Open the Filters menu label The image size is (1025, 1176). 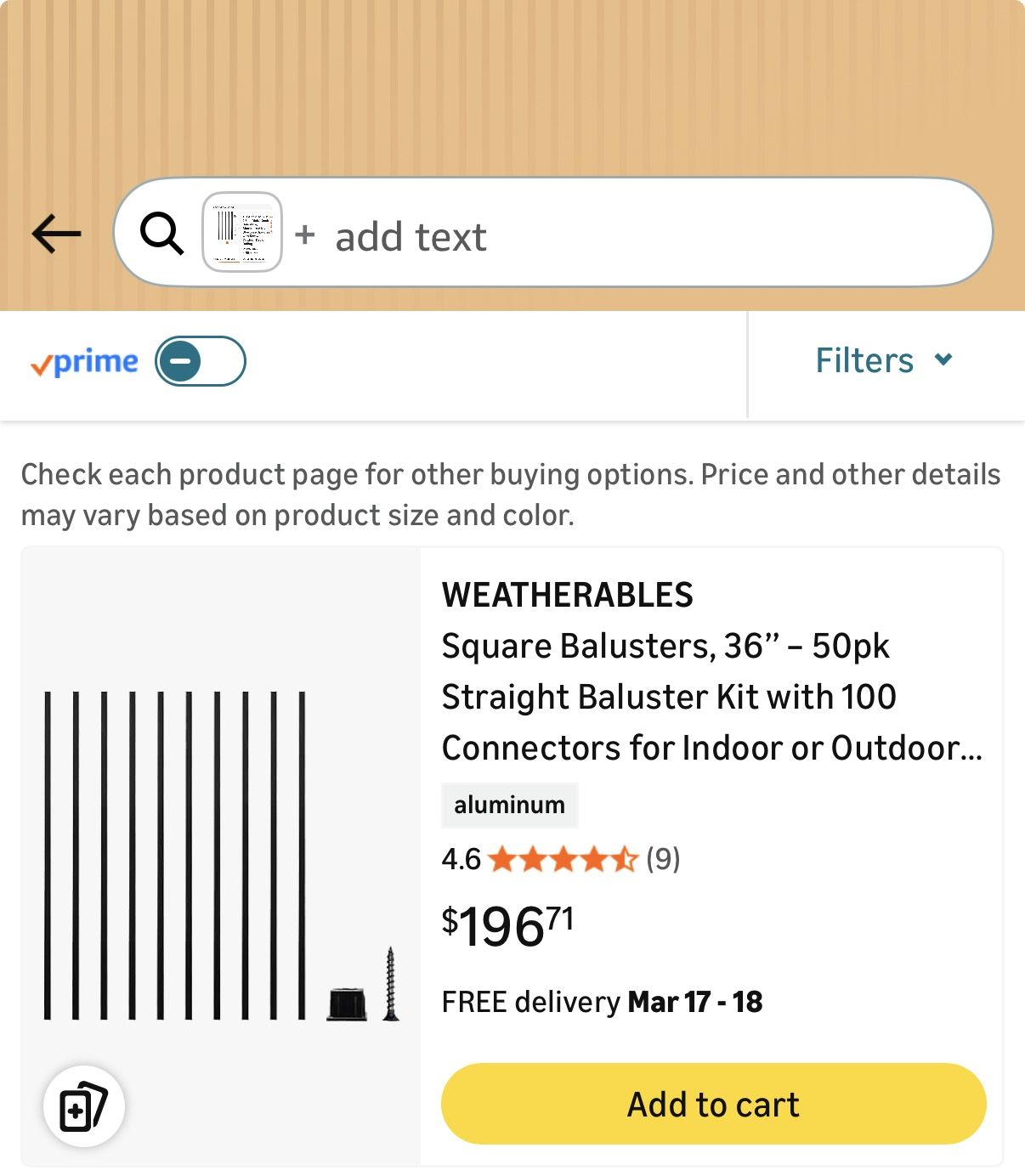point(864,360)
